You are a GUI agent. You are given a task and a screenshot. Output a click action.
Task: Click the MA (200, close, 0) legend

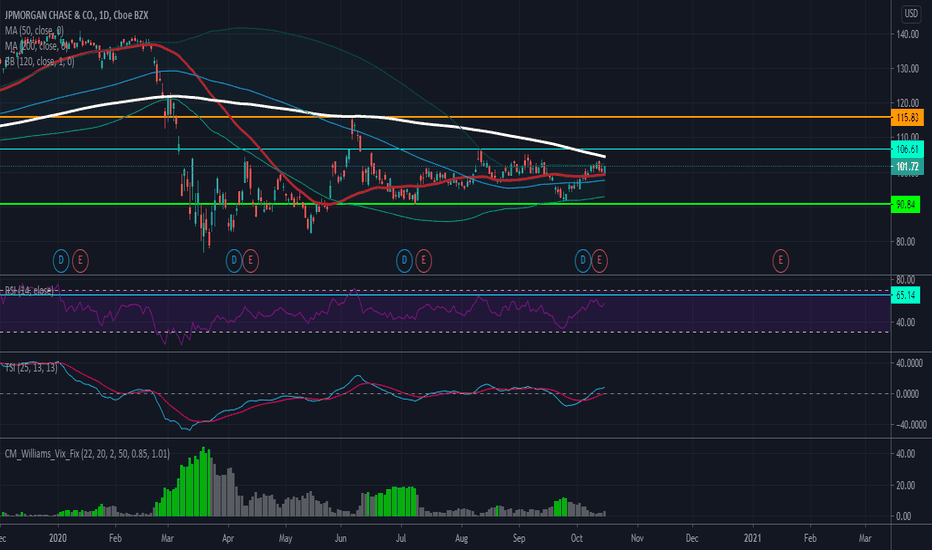coord(36,46)
